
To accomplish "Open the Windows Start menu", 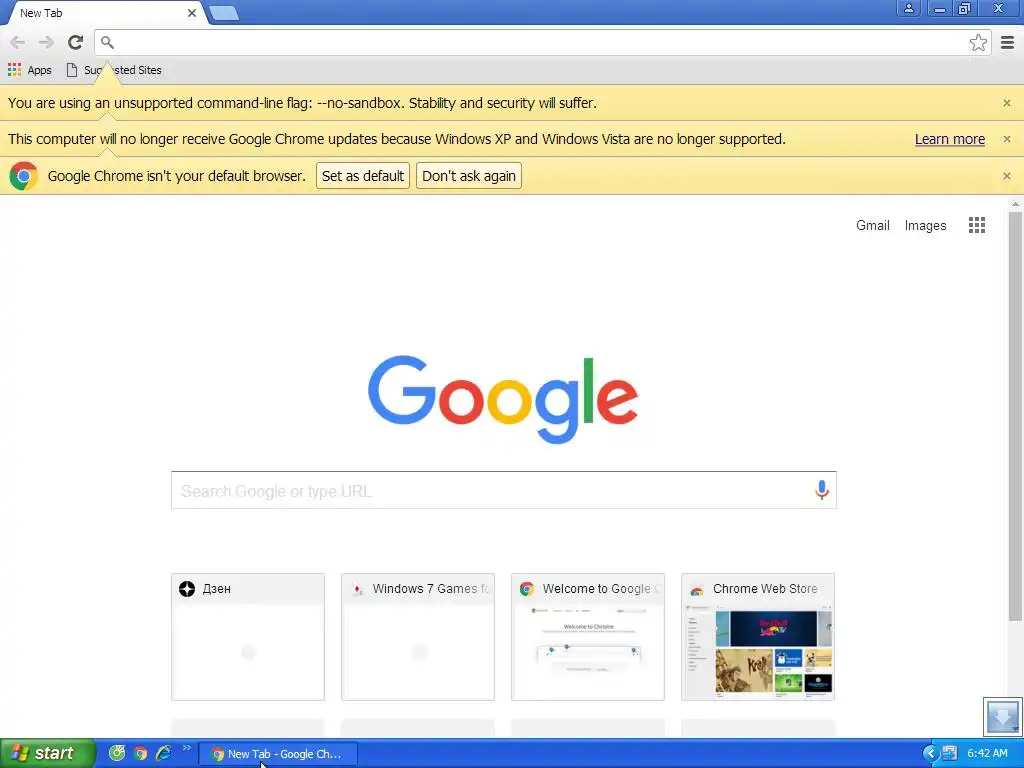I will point(47,753).
